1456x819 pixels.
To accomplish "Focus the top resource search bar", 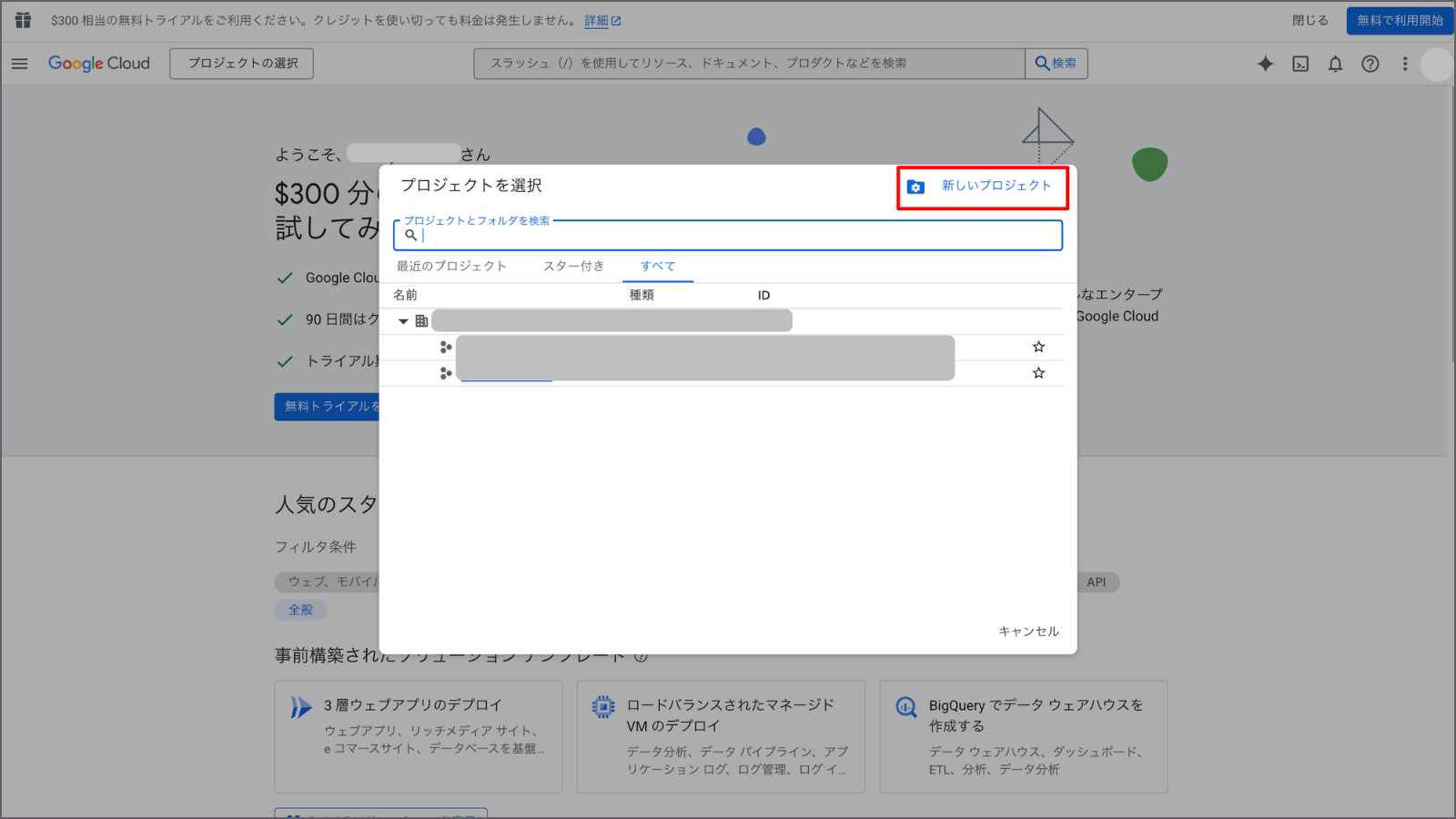I will [749, 64].
